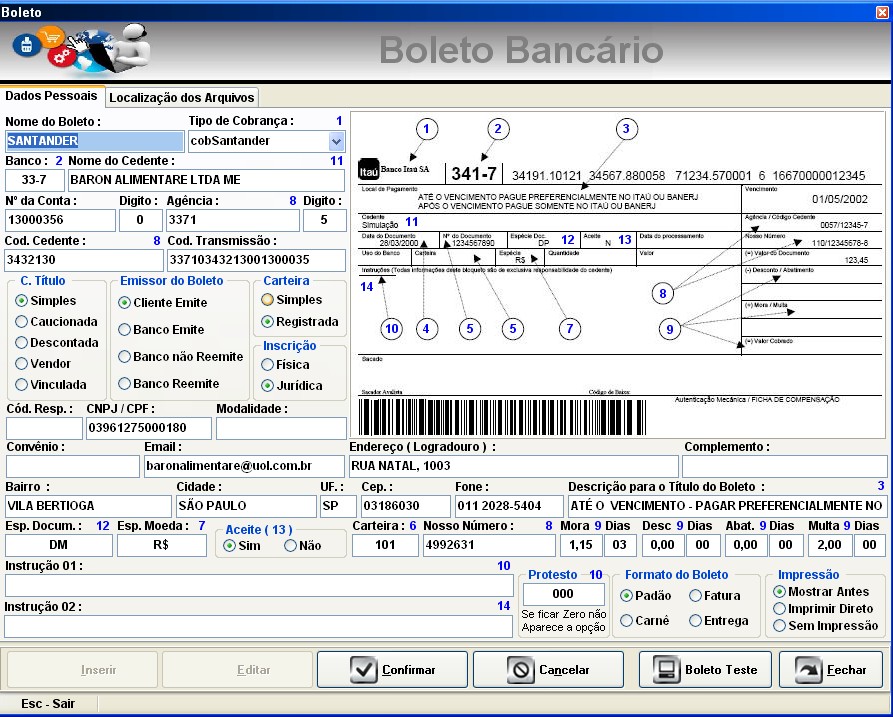Click the Email input field
This screenshot has height=717, width=893.
(x=244, y=466)
